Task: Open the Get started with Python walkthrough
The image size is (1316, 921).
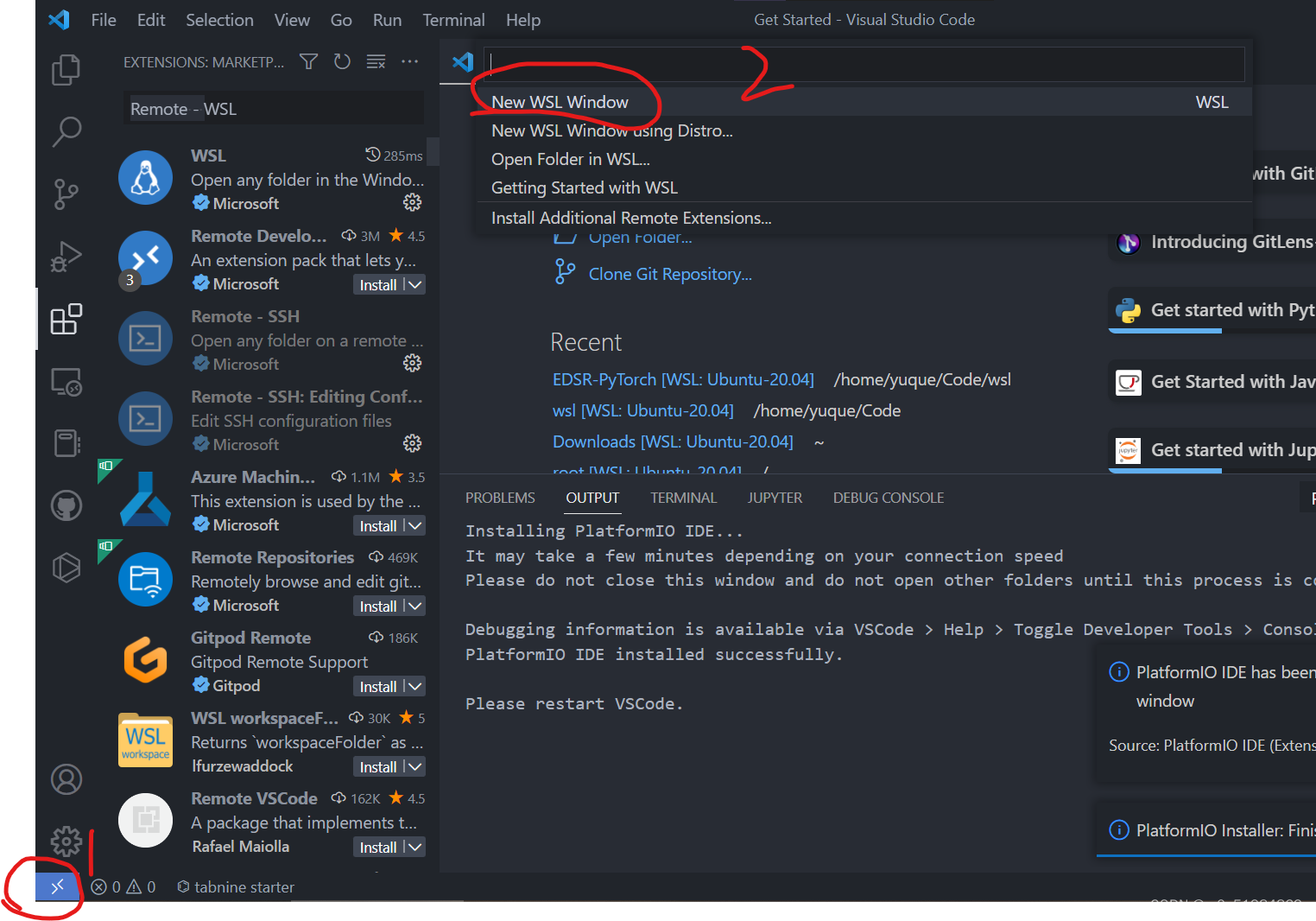Action: (x=1212, y=310)
